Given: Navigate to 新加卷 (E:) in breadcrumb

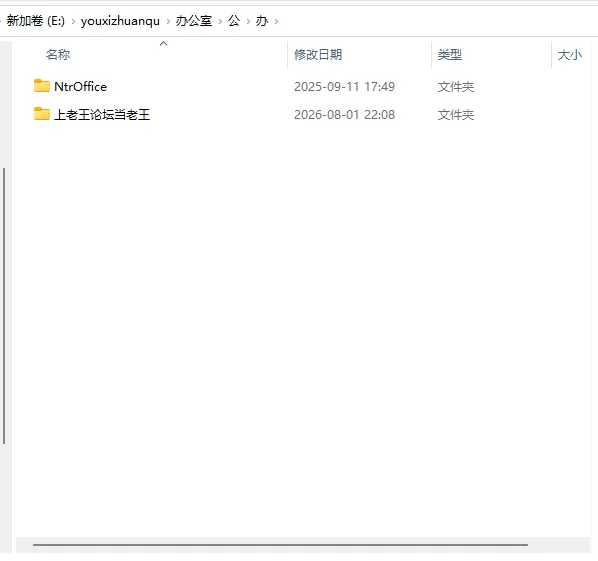Looking at the screenshot, I should (35, 21).
